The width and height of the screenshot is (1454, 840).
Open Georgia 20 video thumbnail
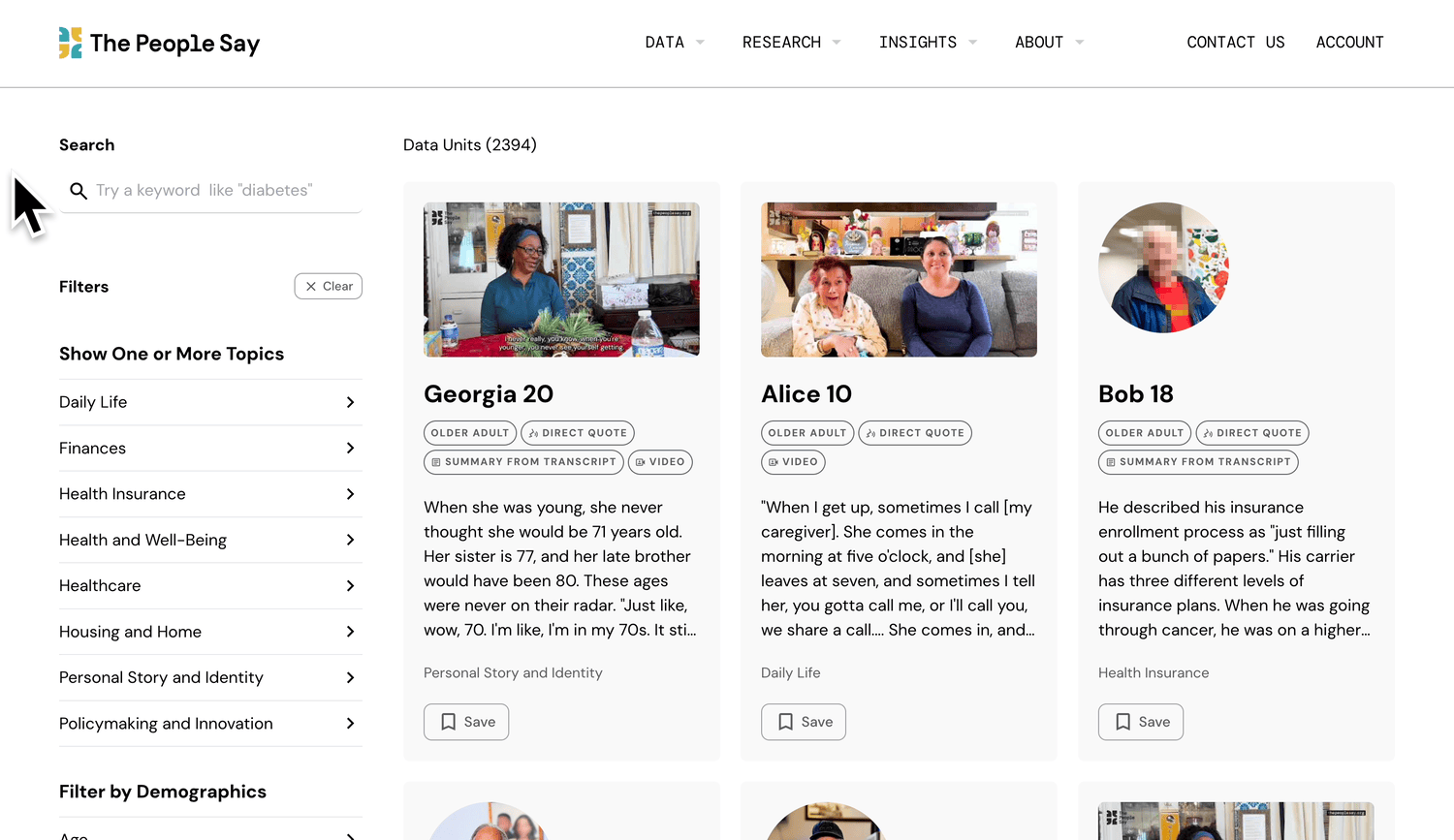(x=561, y=279)
